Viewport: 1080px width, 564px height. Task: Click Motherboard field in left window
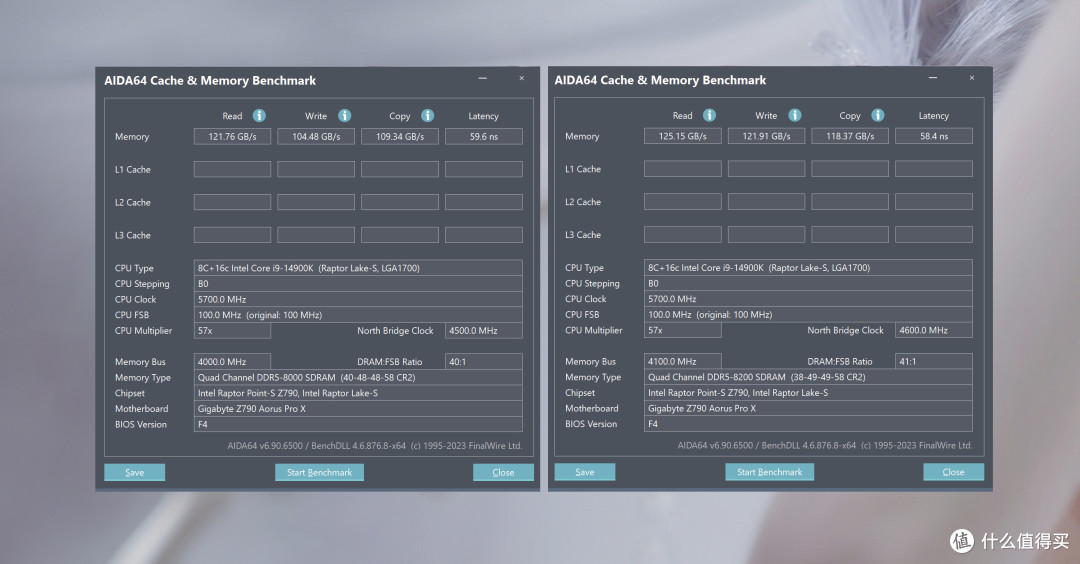[x=358, y=408]
